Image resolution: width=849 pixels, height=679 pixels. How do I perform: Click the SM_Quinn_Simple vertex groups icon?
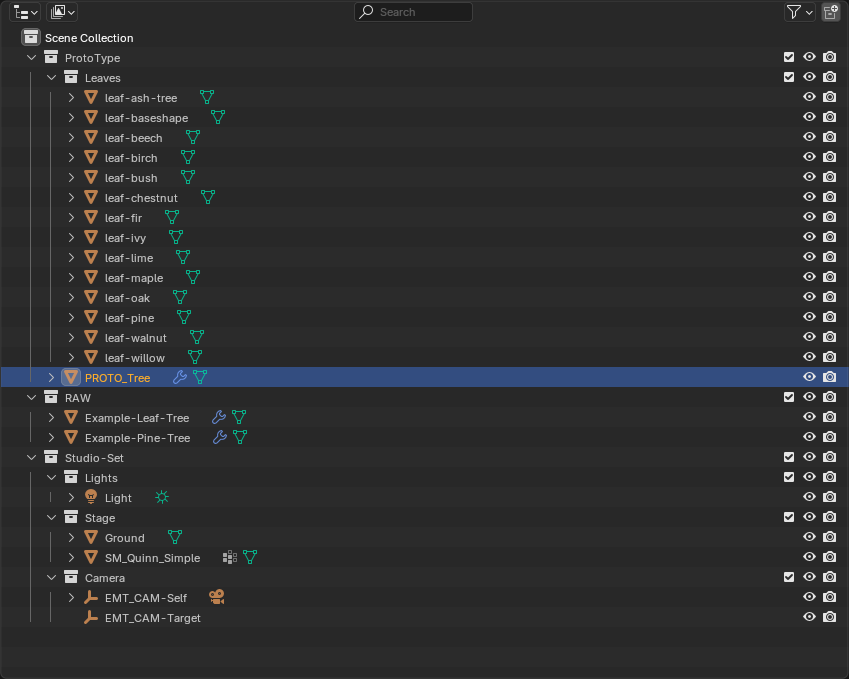point(229,557)
